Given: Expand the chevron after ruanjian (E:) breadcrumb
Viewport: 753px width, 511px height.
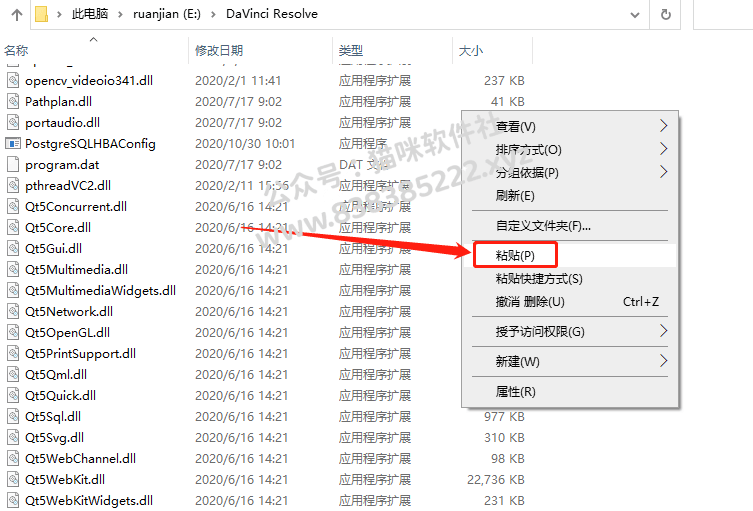Looking at the screenshot, I should coord(213,14).
